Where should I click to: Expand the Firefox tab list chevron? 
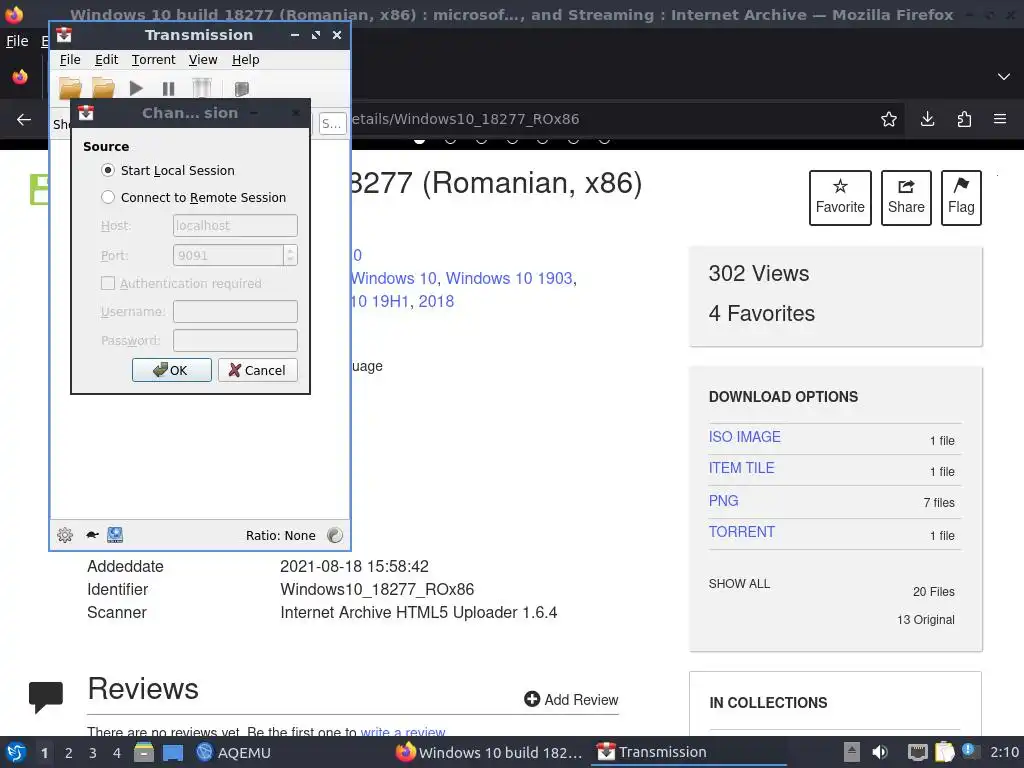pos(1004,76)
